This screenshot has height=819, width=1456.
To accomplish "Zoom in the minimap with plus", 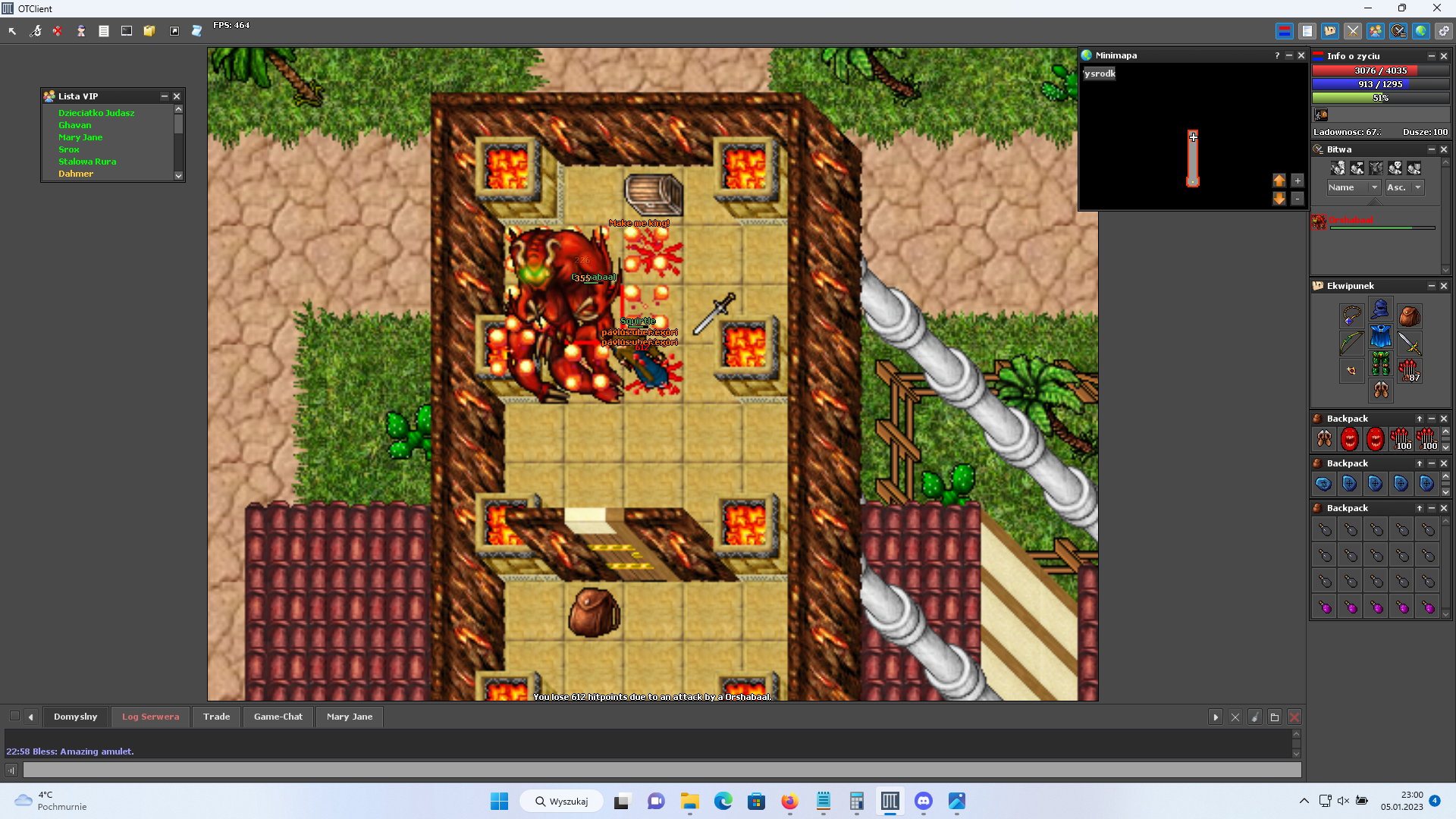I will click(1298, 180).
